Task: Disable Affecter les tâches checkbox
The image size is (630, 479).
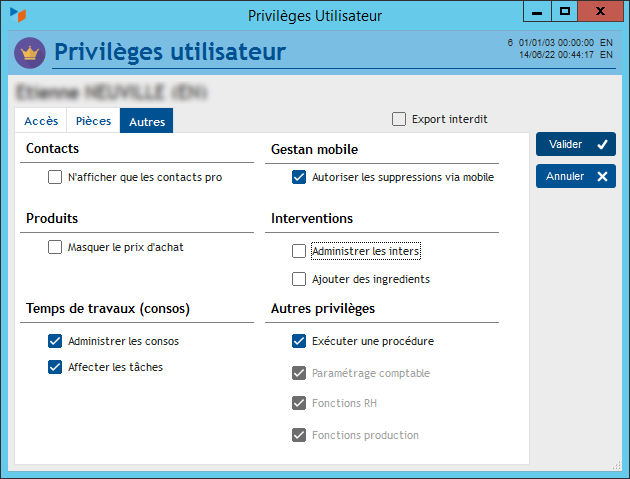Action: (x=55, y=367)
